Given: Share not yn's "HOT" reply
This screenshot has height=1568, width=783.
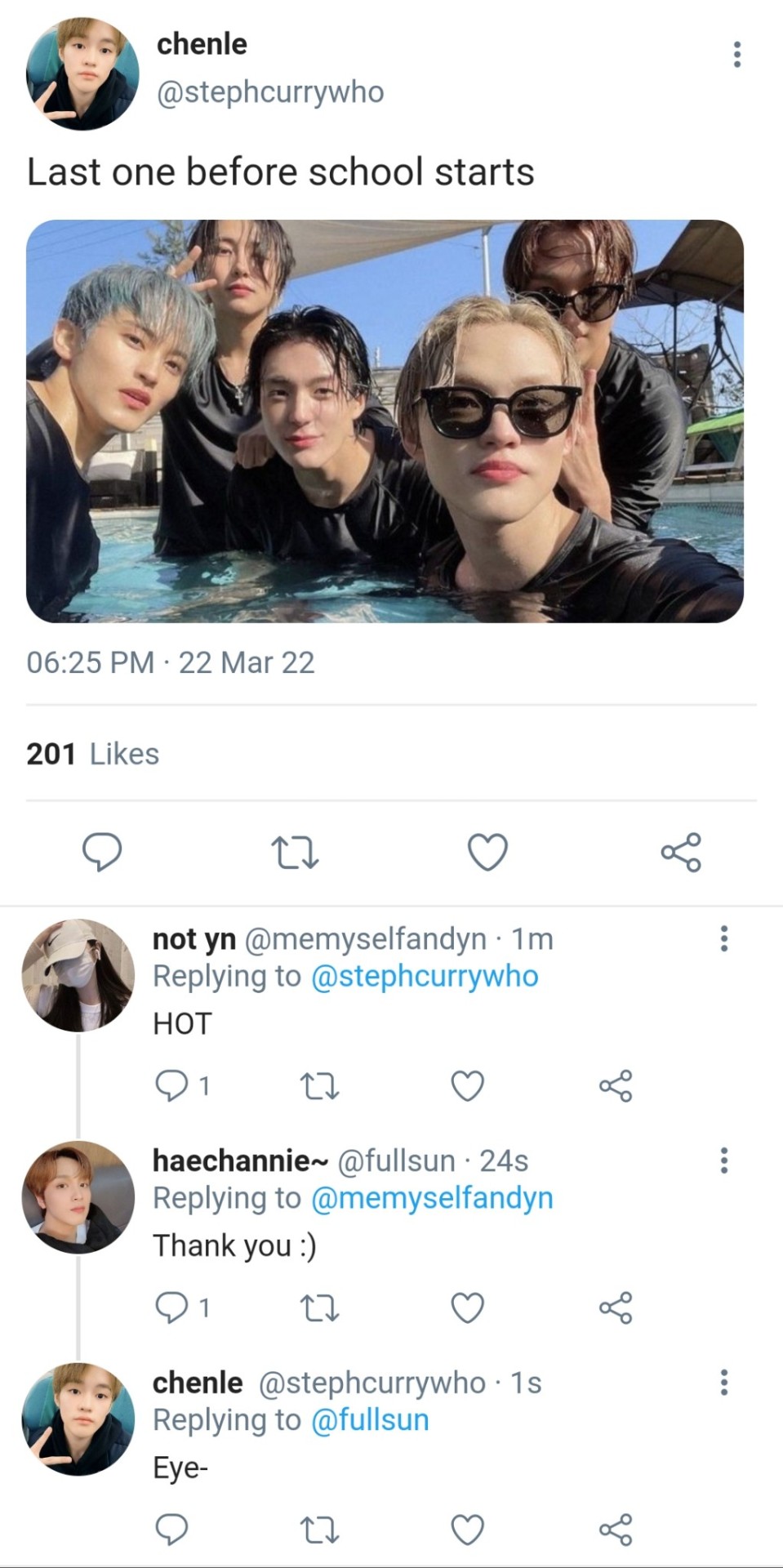Looking at the screenshot, I should coord(616,1086).
